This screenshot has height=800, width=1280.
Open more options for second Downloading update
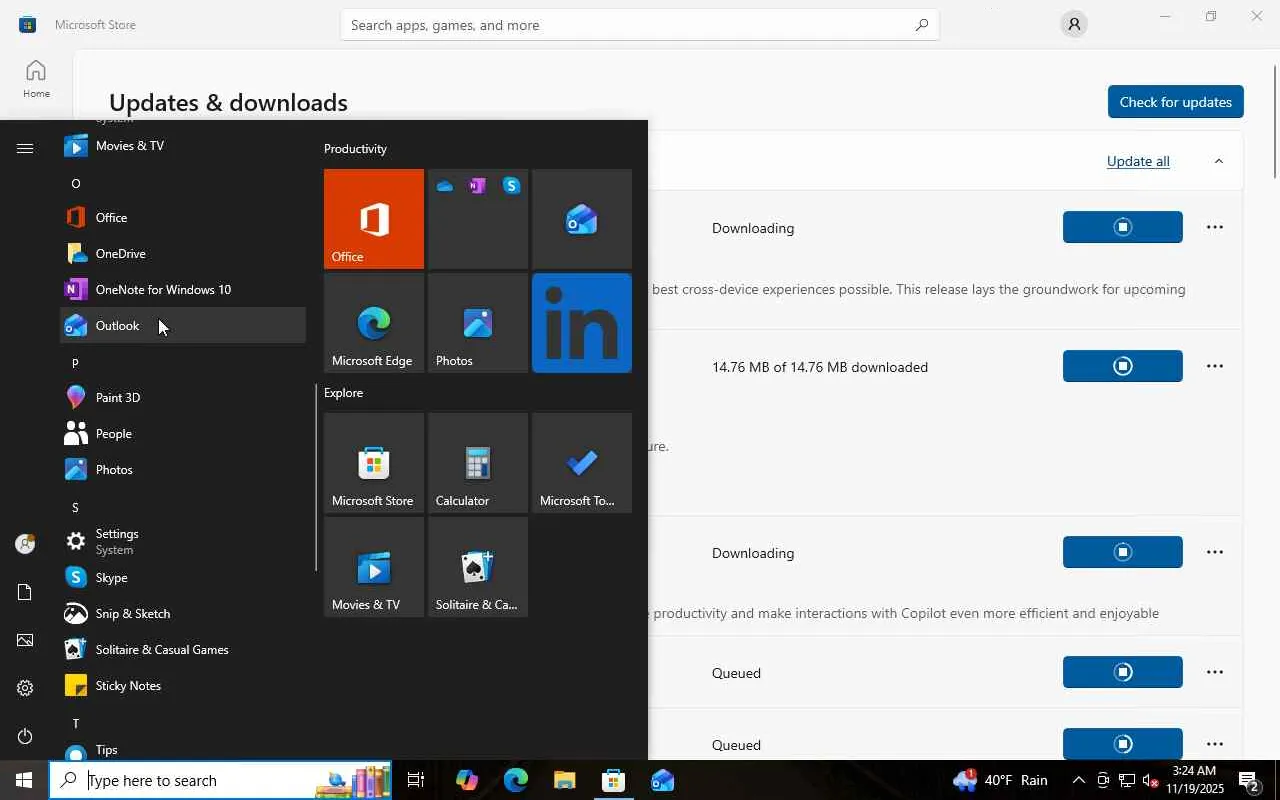click(x=1215, y=552)
